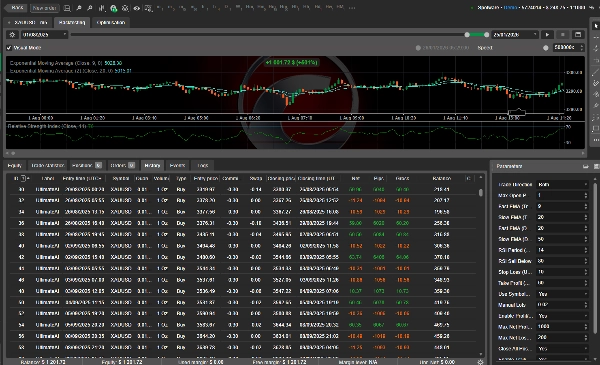Click the column chooser icon in history header
The width and height of the screenshot is (600, 365).
point(468,179)
